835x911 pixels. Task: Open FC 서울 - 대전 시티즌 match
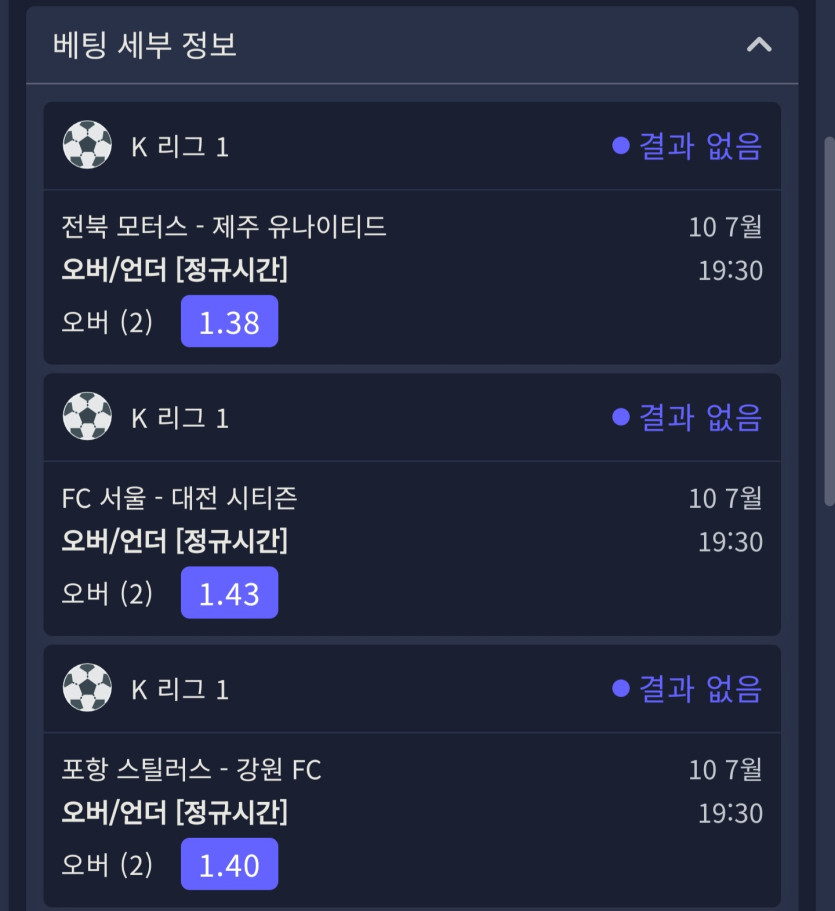[x=179, y=498]
